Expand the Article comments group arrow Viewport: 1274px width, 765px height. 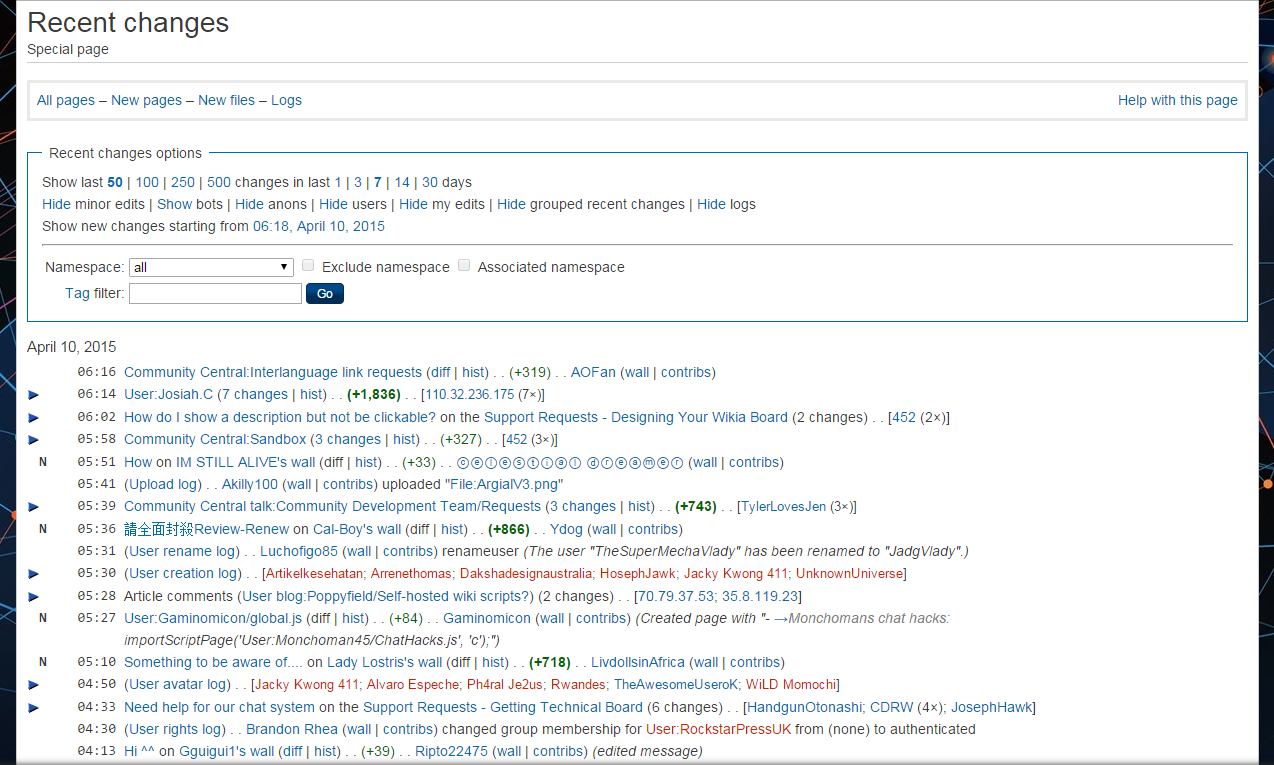[x=33, y=597]
